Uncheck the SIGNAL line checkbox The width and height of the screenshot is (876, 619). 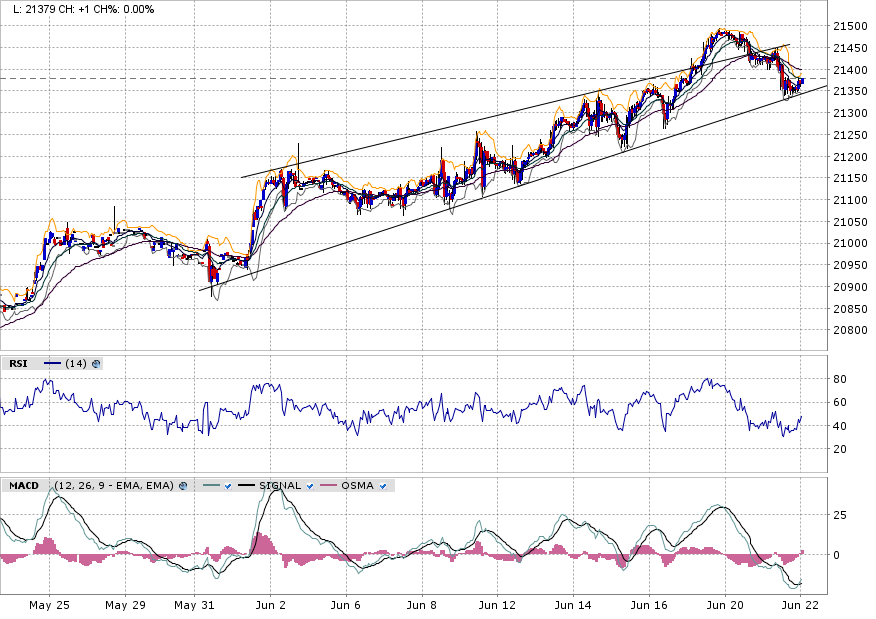pyautogui.click(x=310, y=486)
